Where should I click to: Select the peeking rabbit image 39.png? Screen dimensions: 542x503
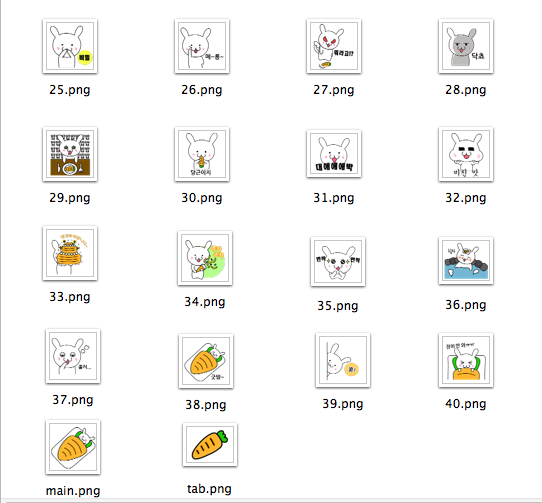[x=343, y=360]
